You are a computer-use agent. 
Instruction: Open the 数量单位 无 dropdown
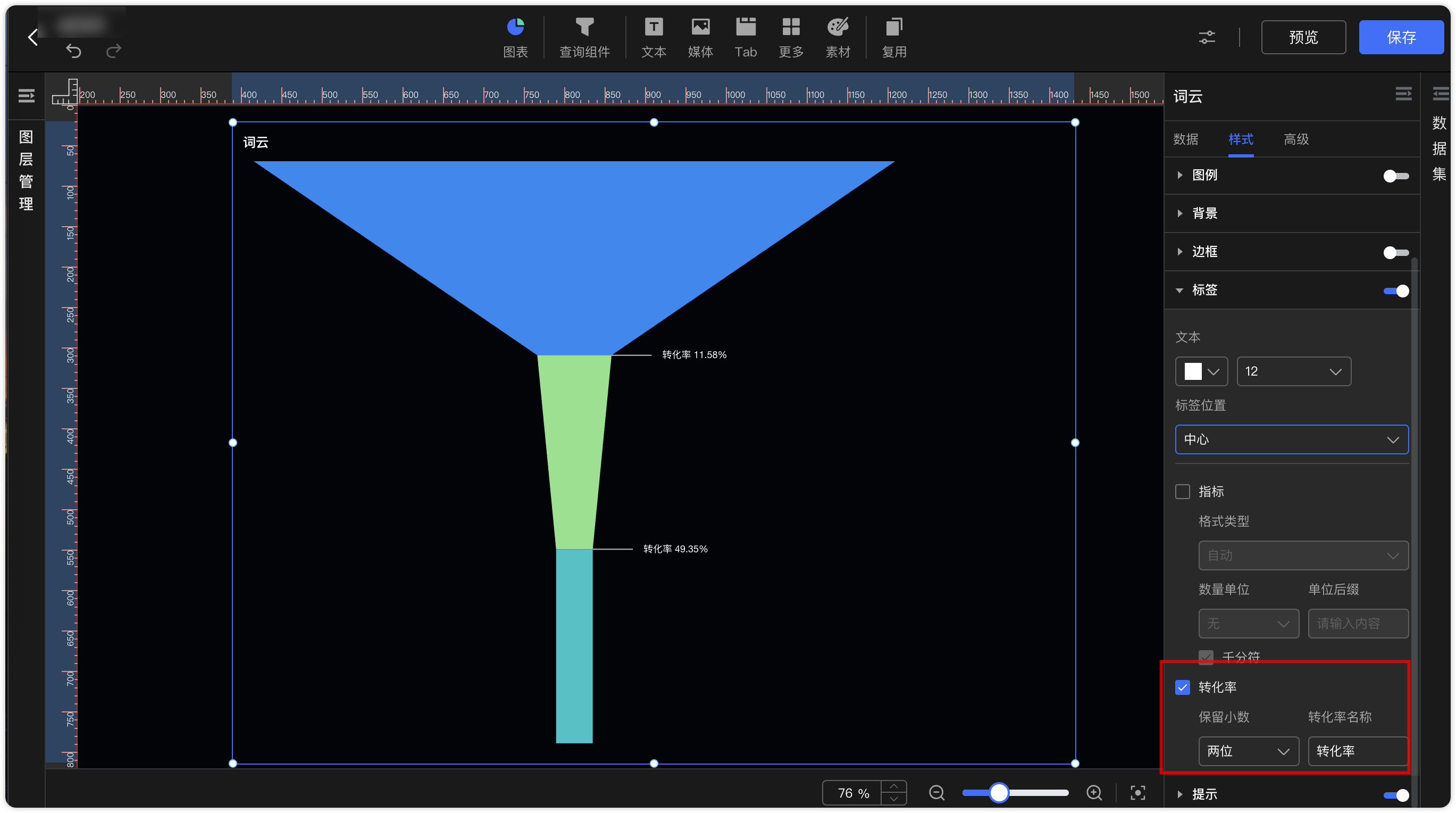tap(1248, 623)
